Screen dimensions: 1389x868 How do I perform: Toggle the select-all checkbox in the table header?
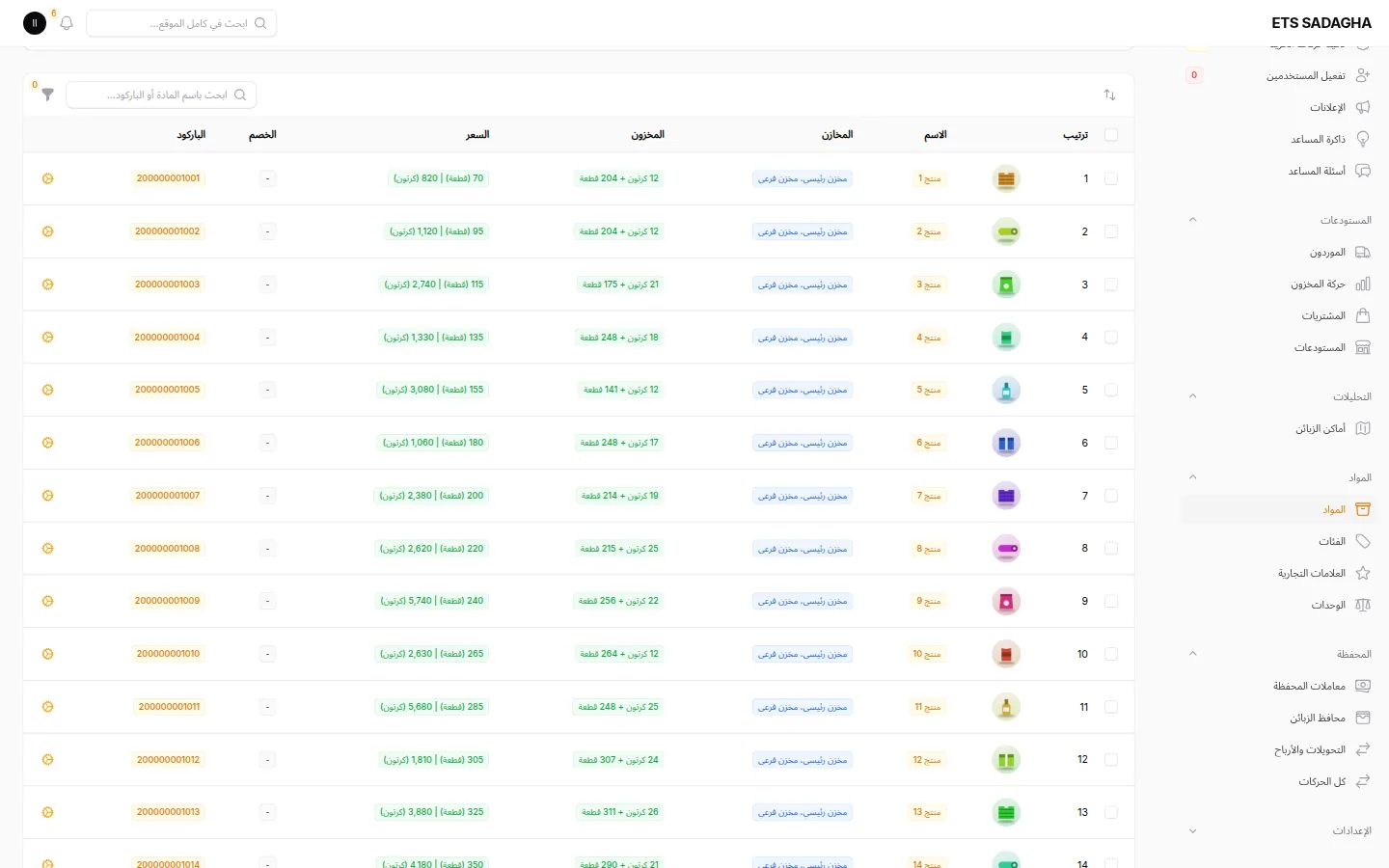tap(1111, 135)
